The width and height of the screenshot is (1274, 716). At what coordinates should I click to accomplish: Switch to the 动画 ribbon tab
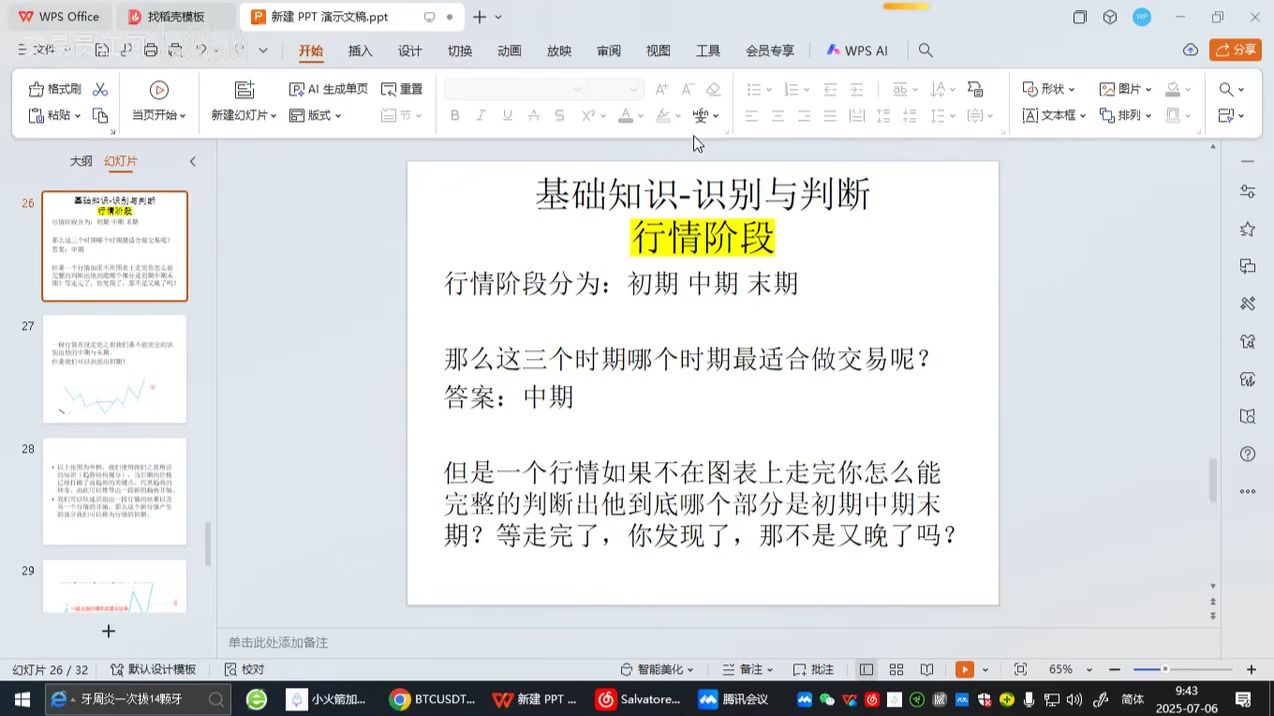tap(509, 51)
